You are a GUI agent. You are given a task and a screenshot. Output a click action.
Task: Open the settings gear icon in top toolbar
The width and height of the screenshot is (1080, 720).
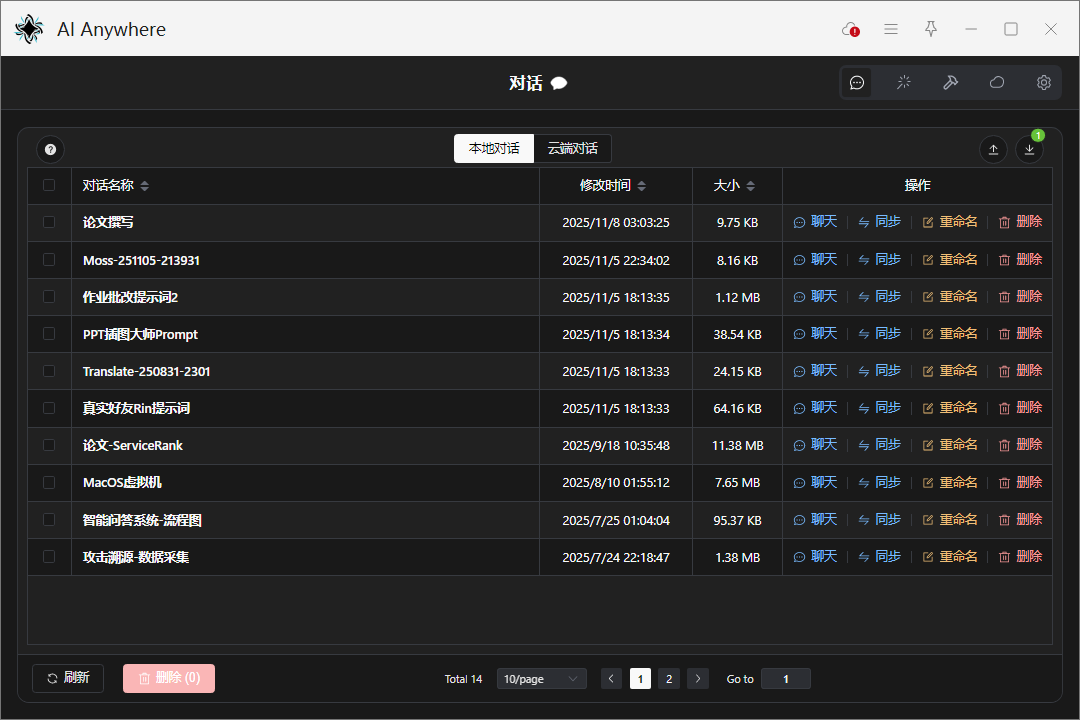[1043, 83]
